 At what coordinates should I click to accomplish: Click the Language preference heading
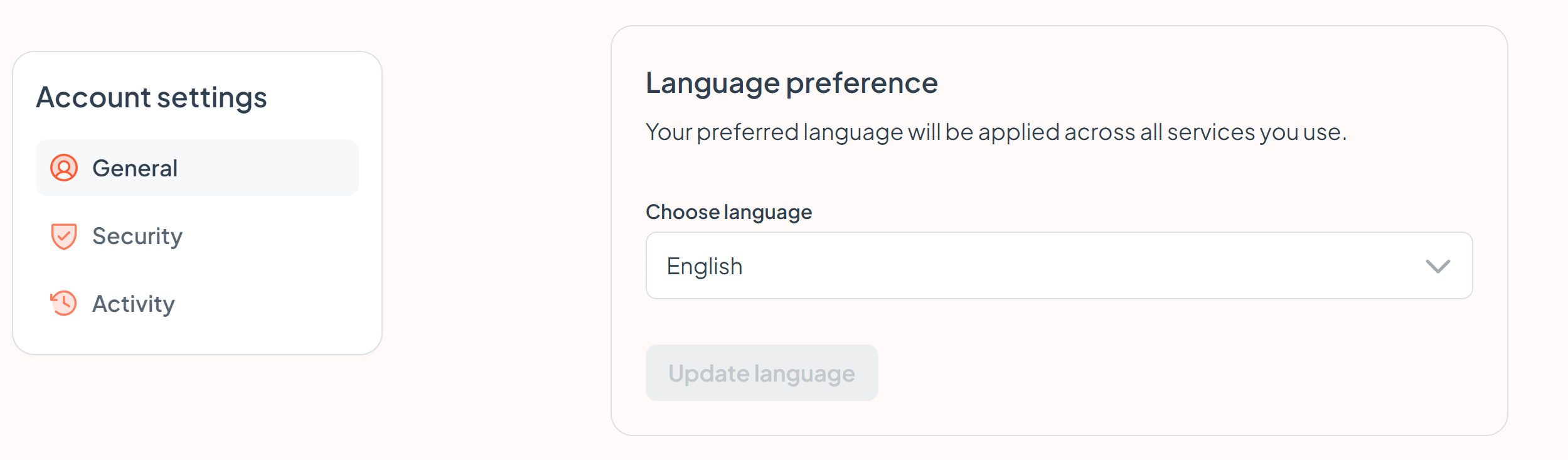[x=792, y=83]
